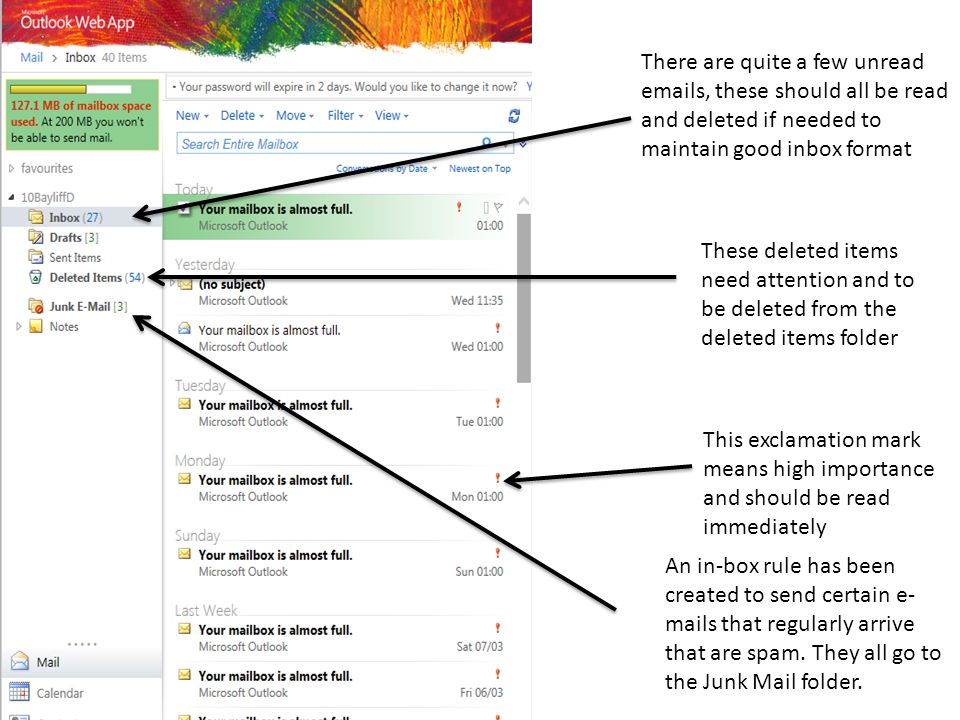This screenshot has width=960, height=720.
Task: Click the opened envelope icon of Wed 01:00 message
Action: pyautogui.click(x=184, y=328)
